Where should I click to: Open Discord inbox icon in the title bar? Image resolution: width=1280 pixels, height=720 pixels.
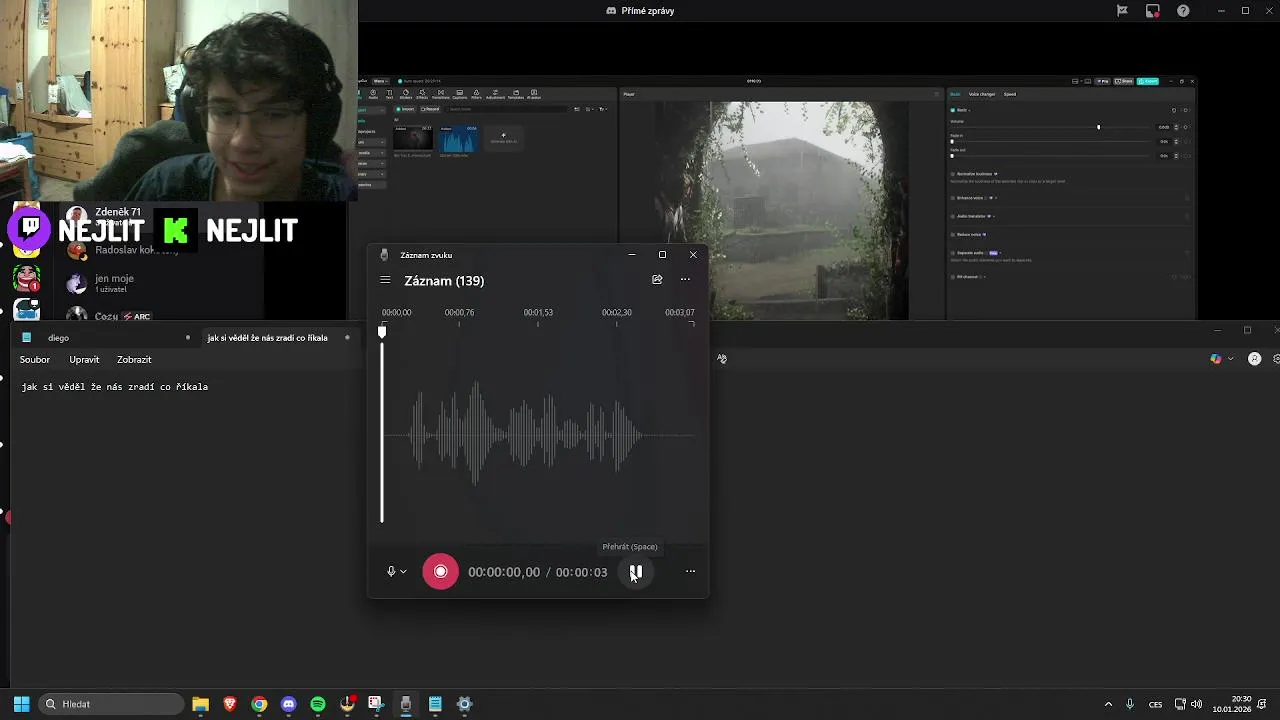point(1153,10)
